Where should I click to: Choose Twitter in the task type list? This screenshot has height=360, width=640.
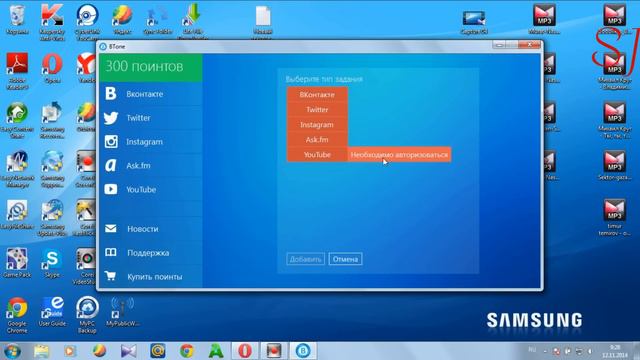click(x=317, y=109)
